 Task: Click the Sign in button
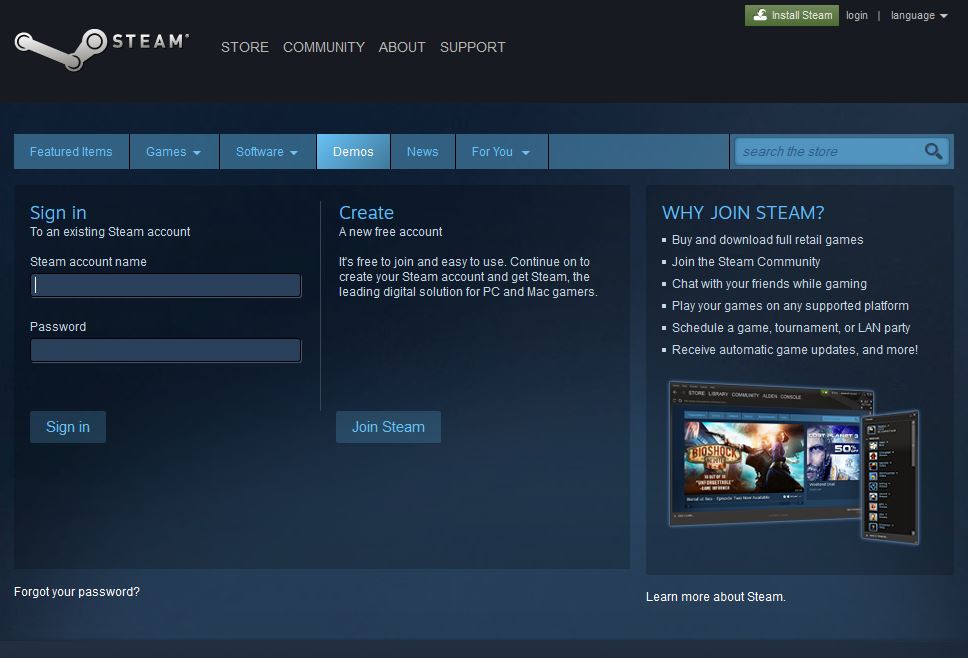pyautogui.click(x=68, y=427)
